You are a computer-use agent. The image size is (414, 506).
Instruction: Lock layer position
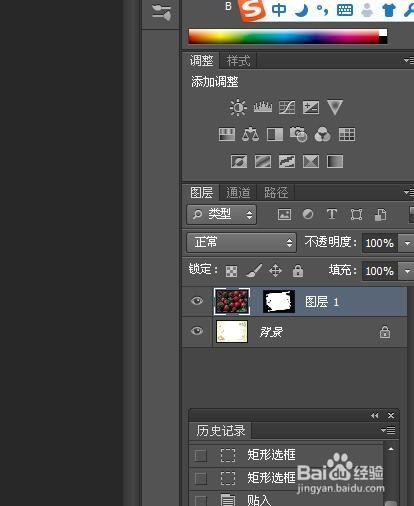click(x=275, y=271)
